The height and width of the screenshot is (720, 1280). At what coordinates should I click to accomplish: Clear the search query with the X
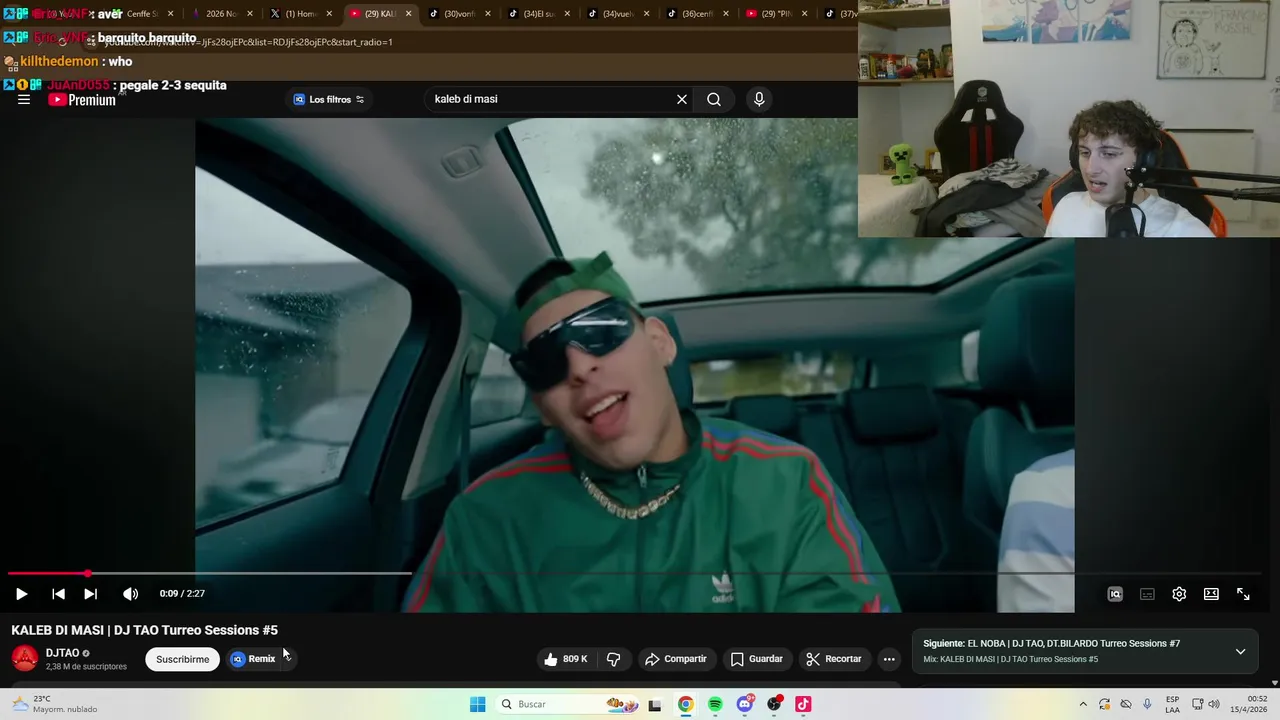(682, 99)
